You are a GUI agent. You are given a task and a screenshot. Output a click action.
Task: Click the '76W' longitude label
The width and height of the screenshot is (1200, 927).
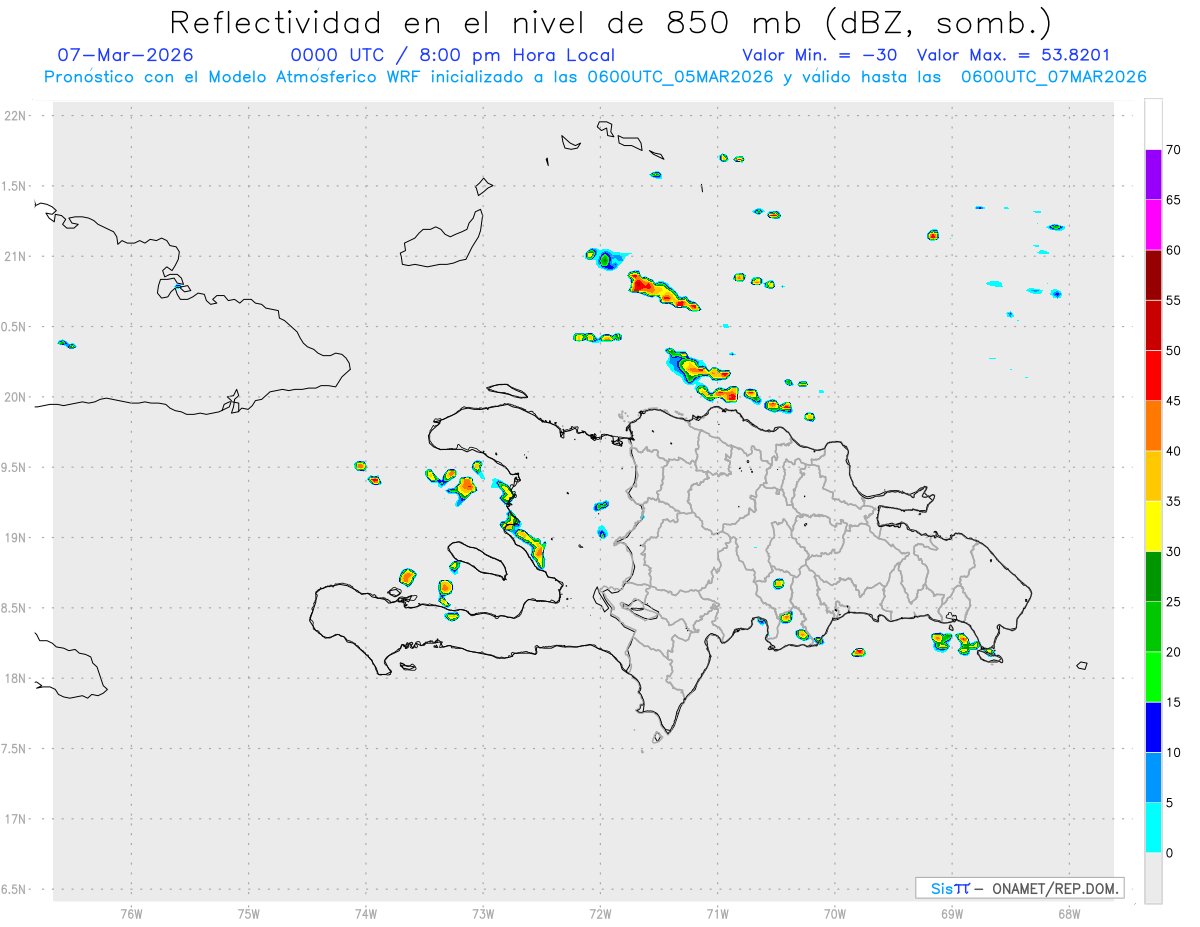click(x=131, y=912)
